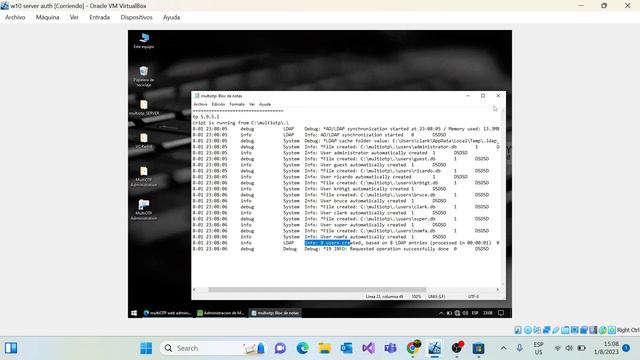Image resolution: width=640 pixels, height=360 pixels.
Task: Switch to Administracion de M... taskbar item
Action: tap(220, 313)
